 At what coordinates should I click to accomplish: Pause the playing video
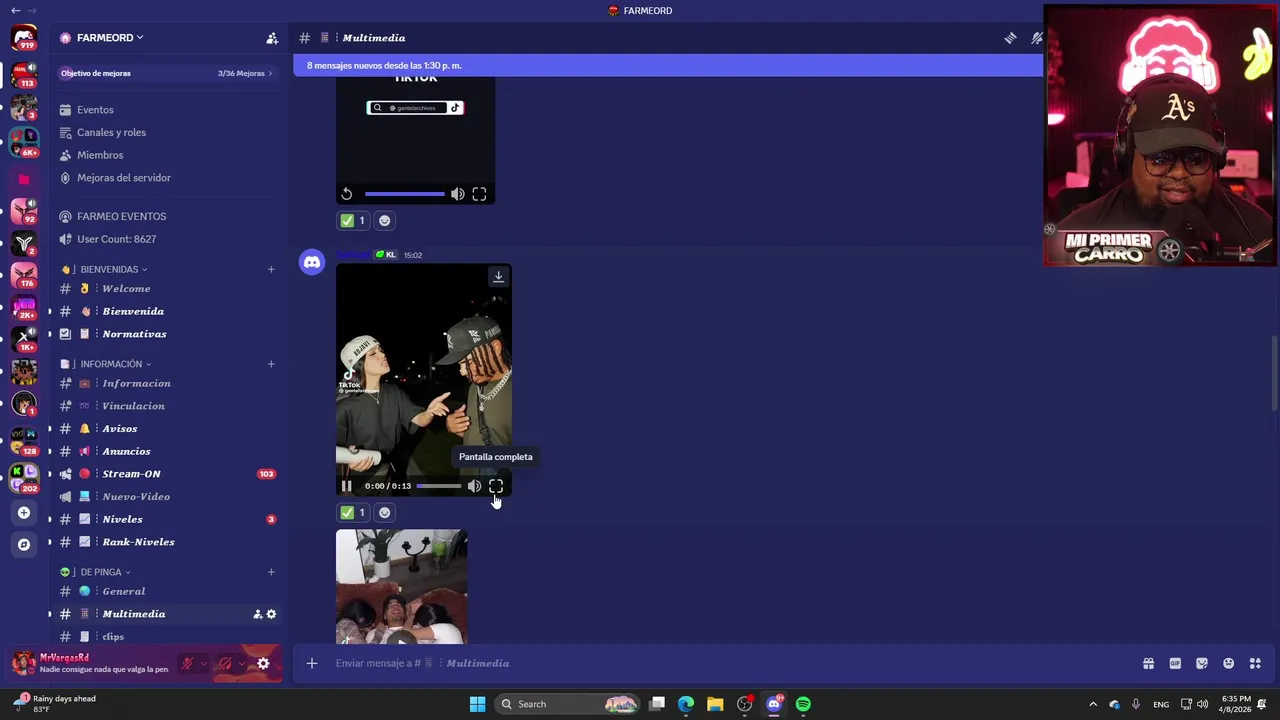pyautogui.click(x=346, y=486)
